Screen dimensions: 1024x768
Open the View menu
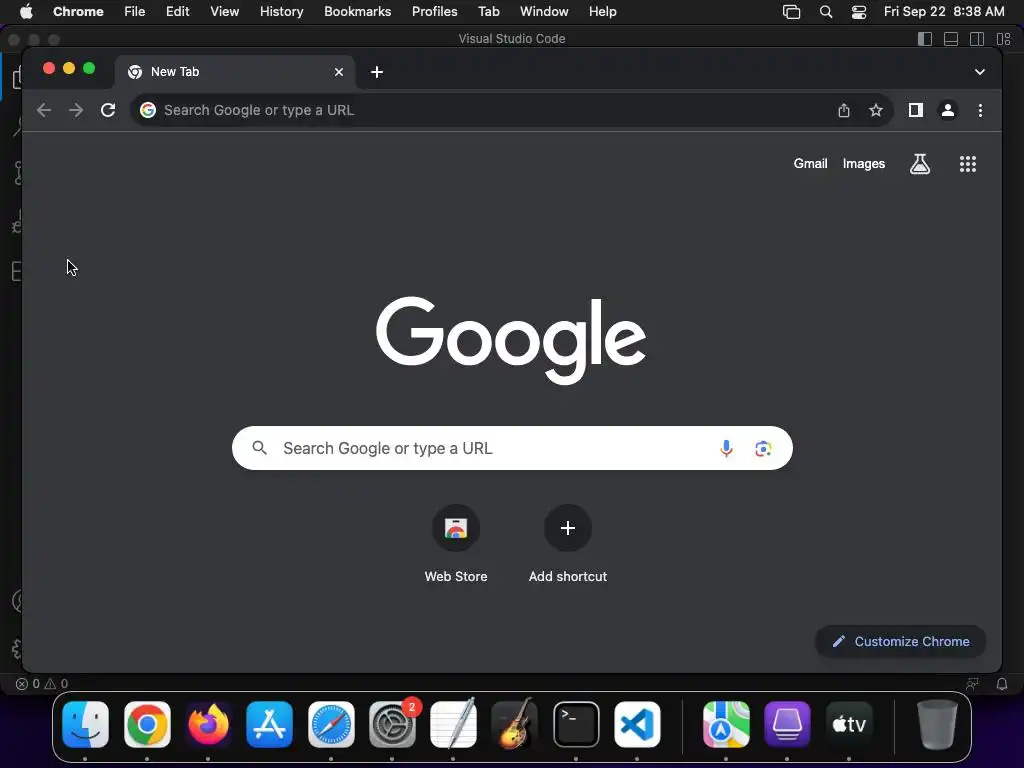(224, 12)
